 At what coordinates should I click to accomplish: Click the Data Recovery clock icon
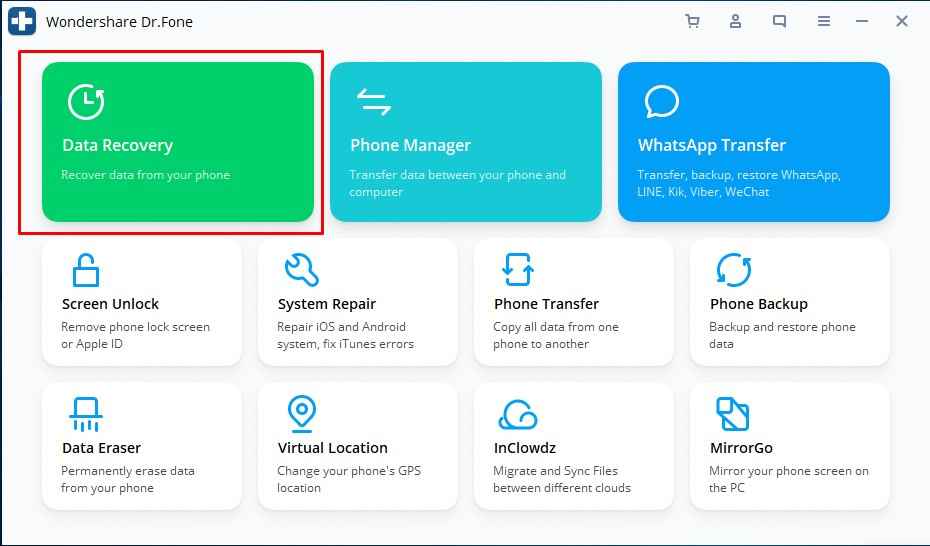(x=86, y=102)
